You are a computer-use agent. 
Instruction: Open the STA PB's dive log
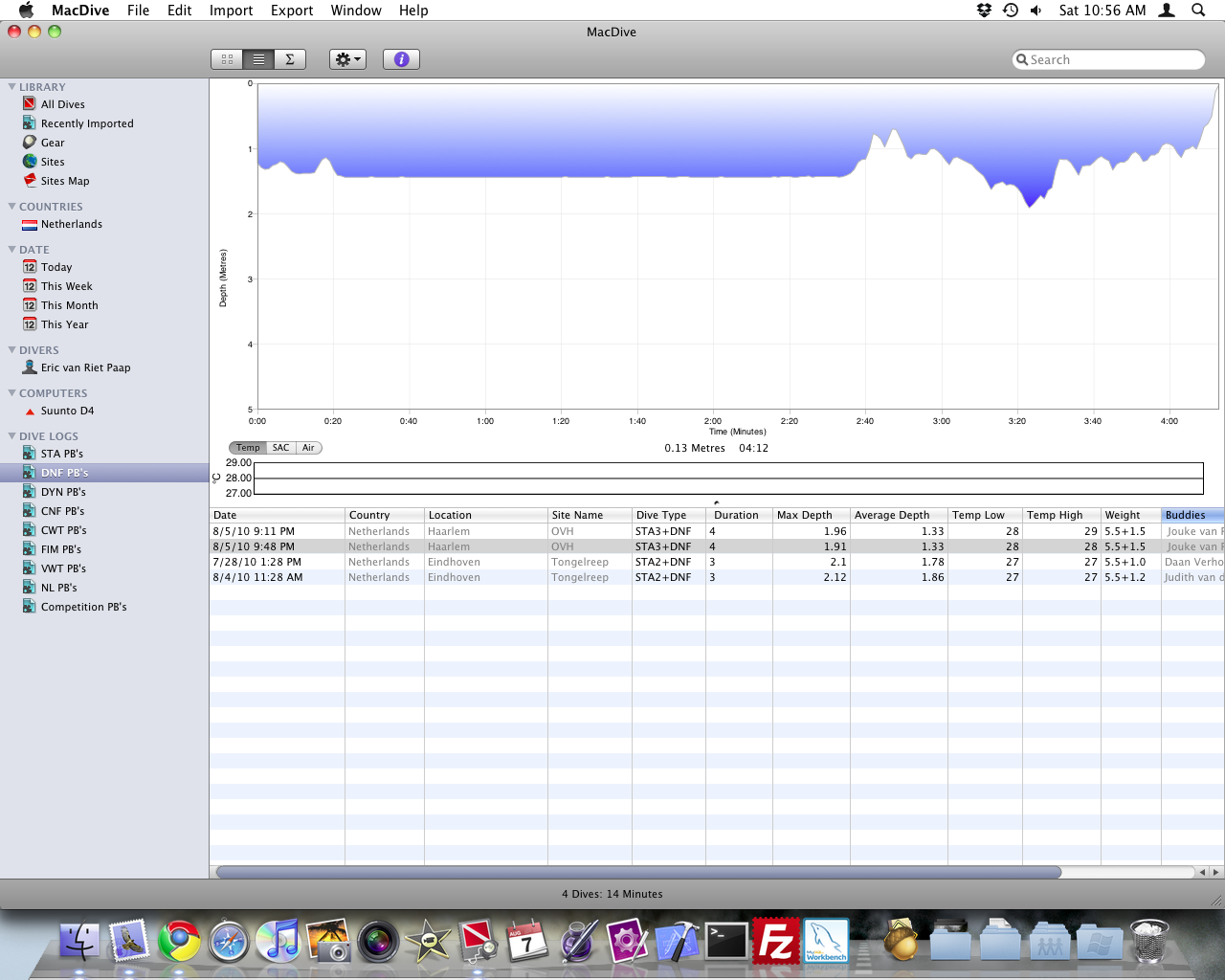coord(61,454)
